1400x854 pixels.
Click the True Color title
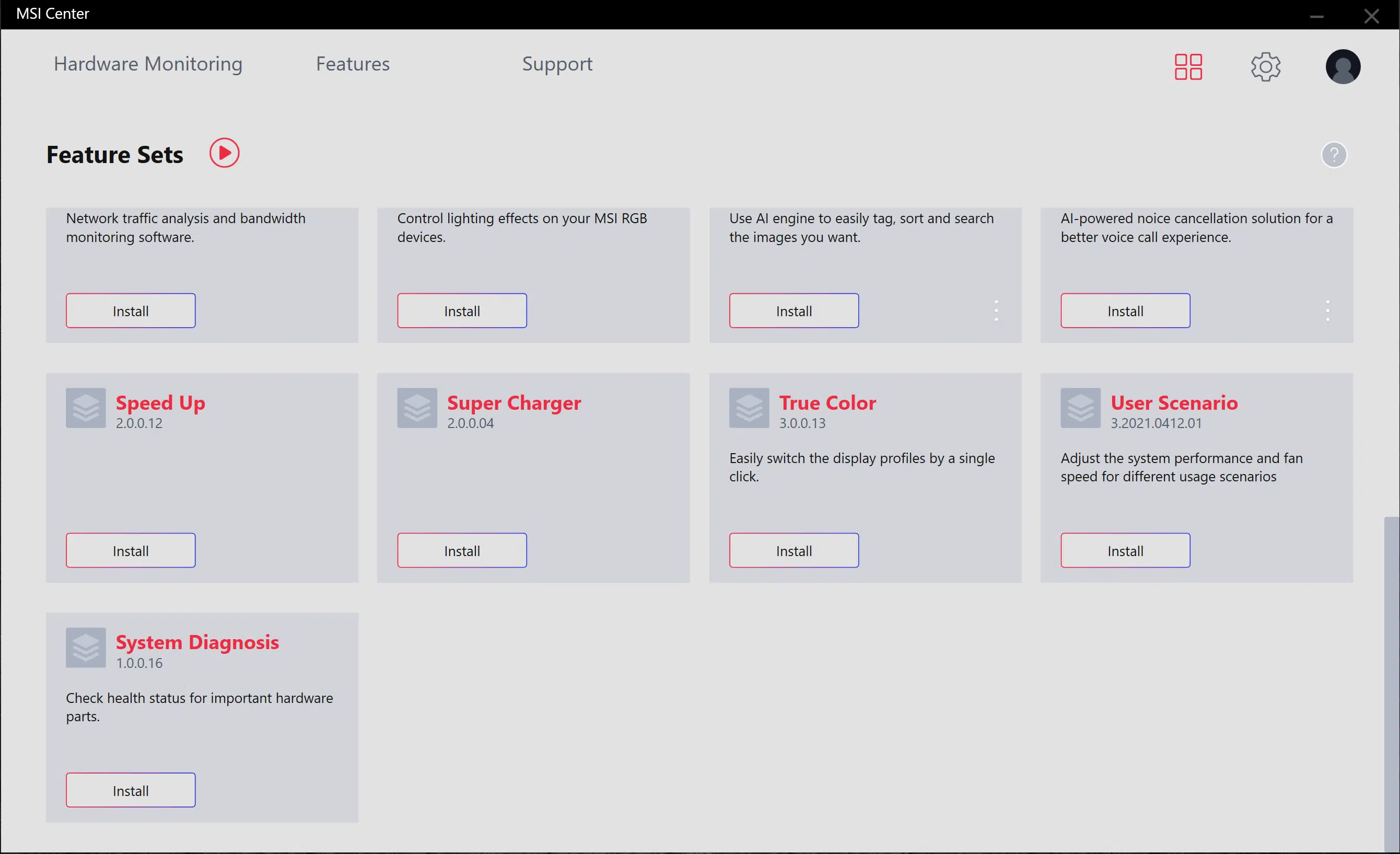[x=827, y=402]
